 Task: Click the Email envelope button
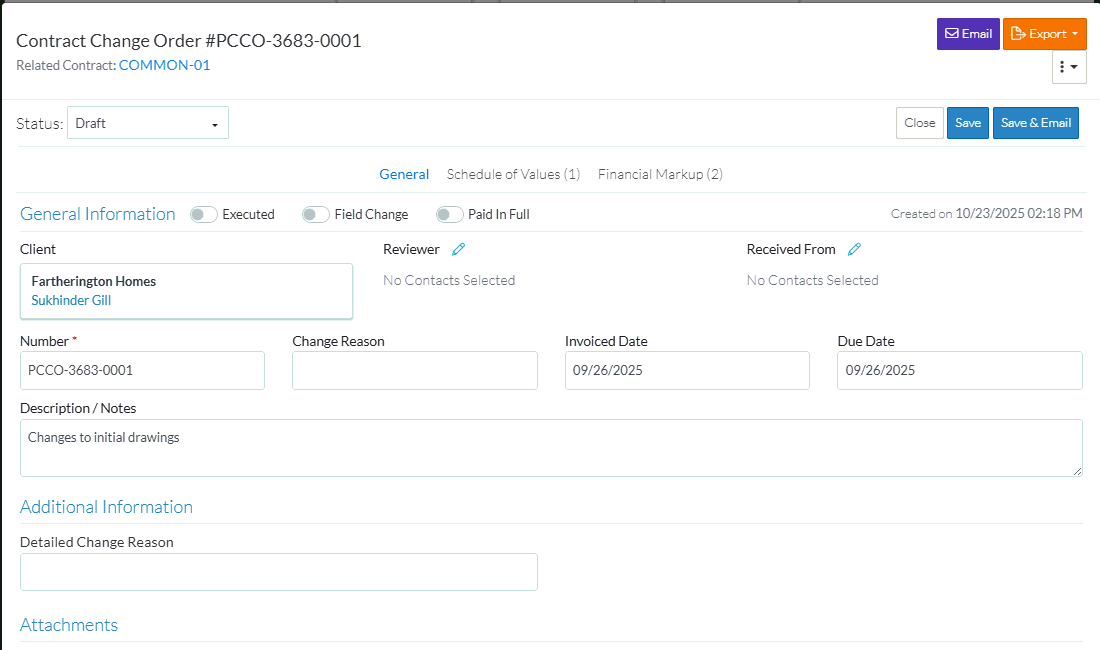click(968, 34)
